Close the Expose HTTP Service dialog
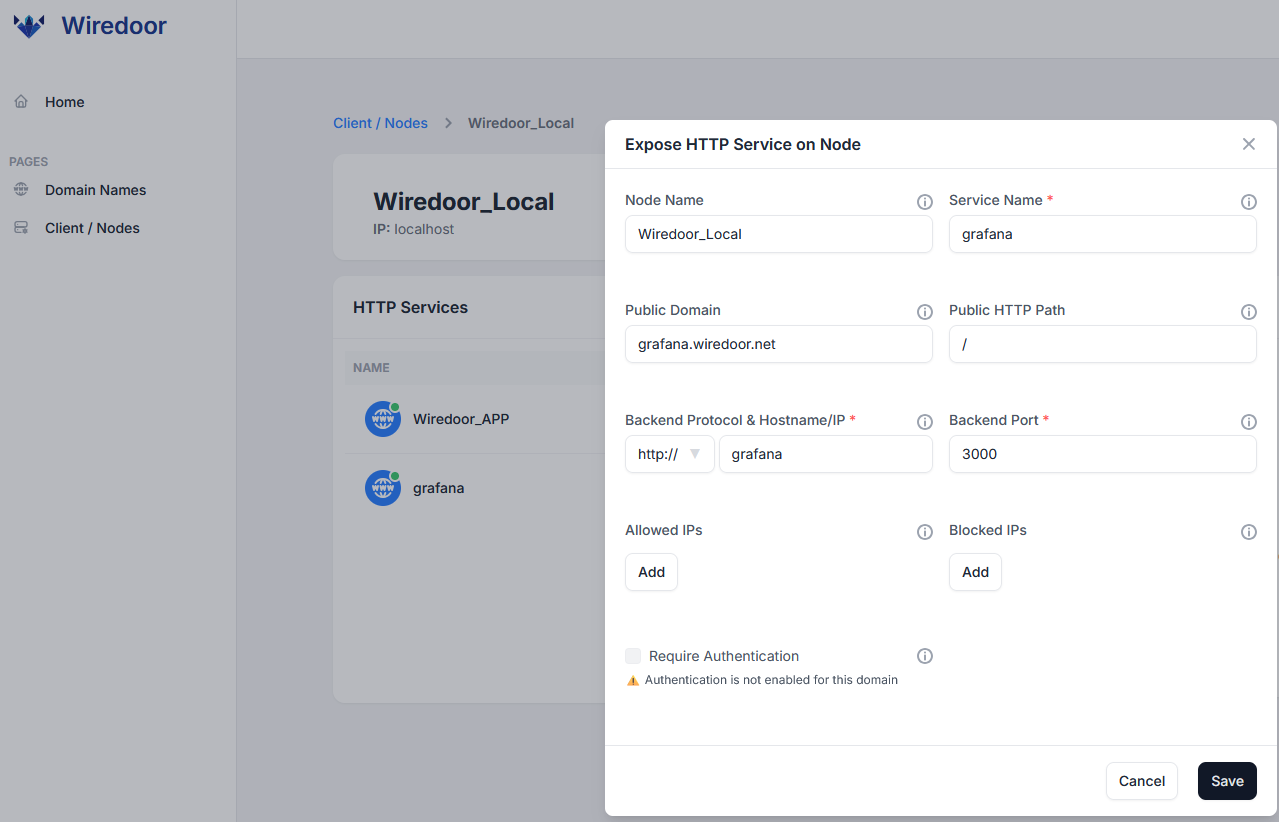The width and height of the screenshot is (1279, 822). 1249,144
